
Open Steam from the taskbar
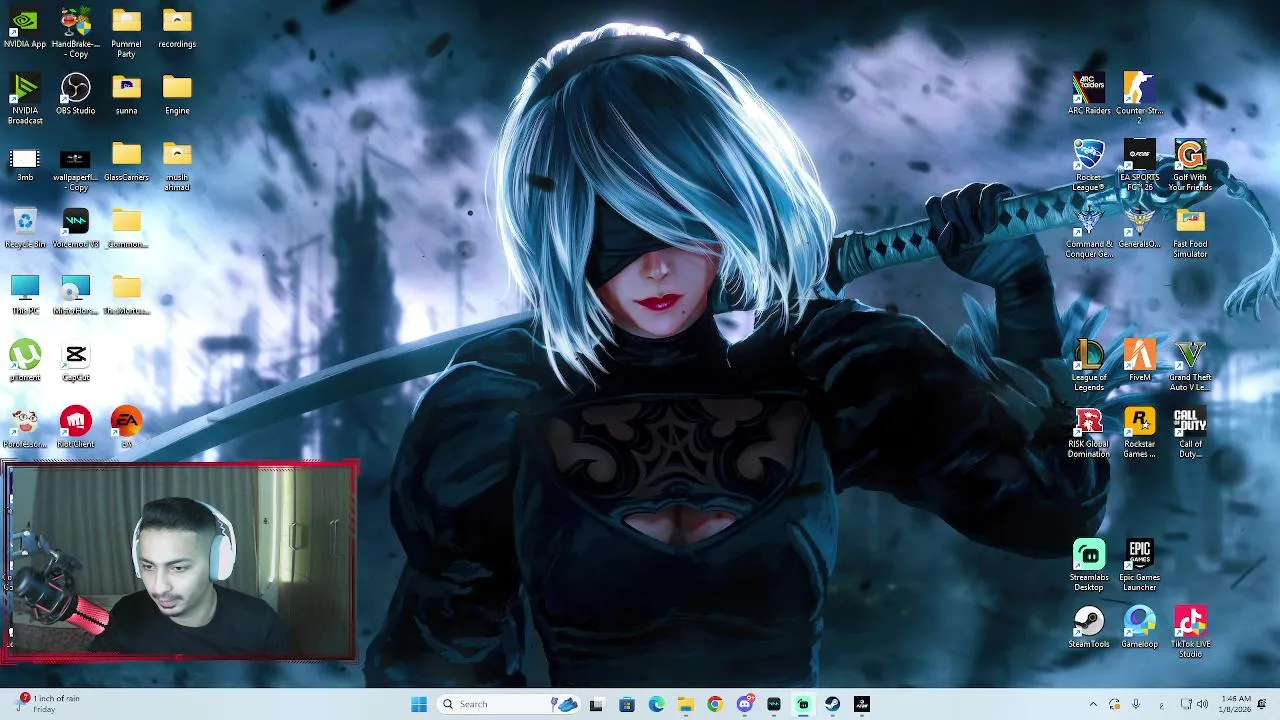[x=833, y=704]
